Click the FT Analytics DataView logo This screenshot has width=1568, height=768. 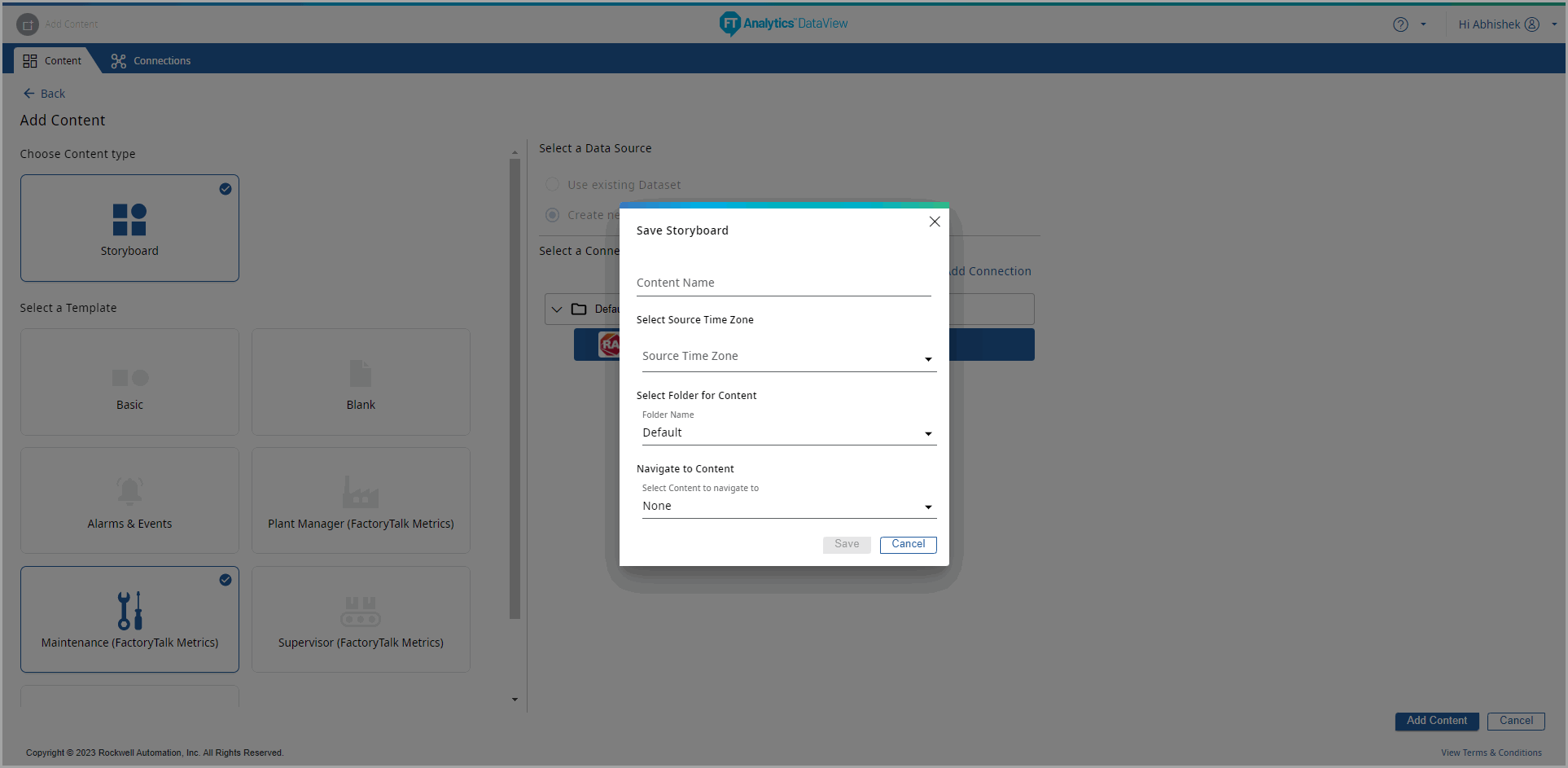pyautogui.click(x=783, y=24)
